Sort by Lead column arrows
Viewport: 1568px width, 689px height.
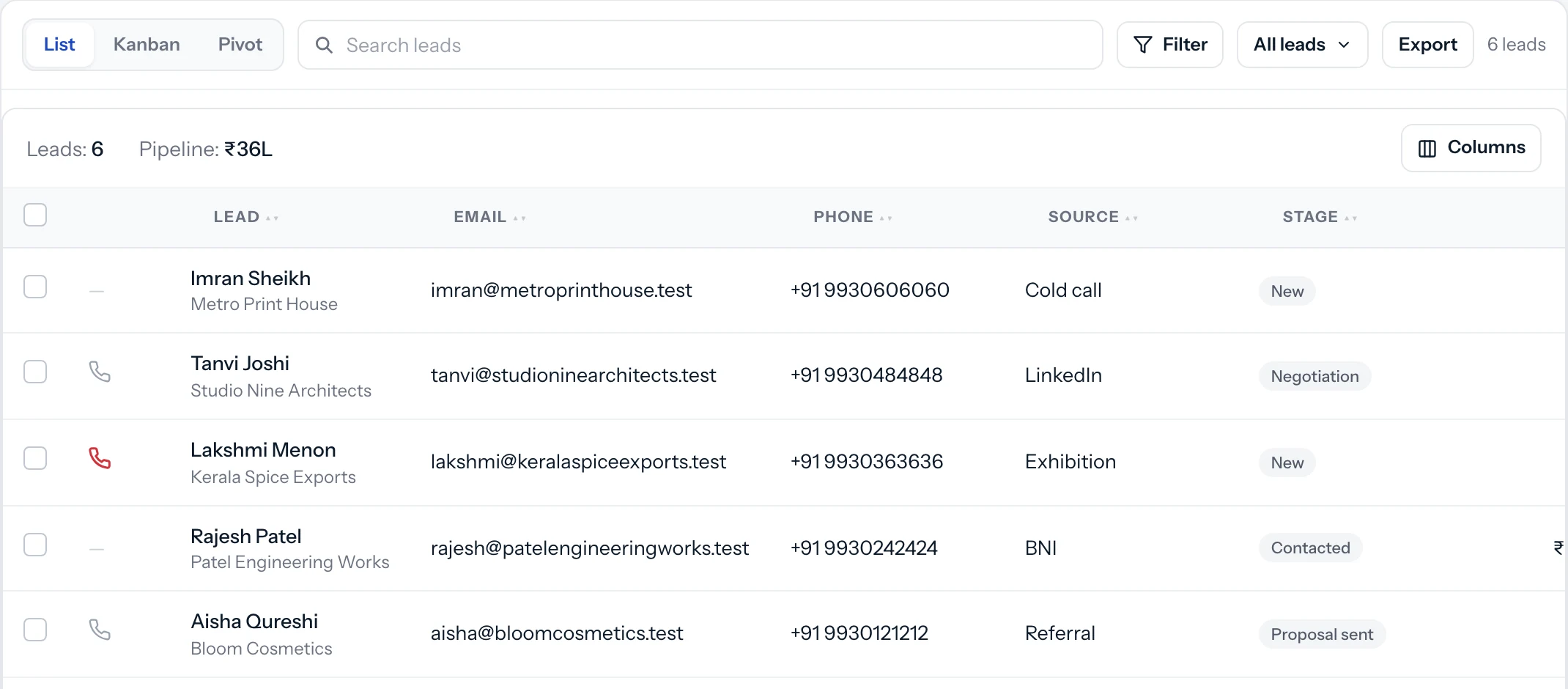(x=273, y=218)
